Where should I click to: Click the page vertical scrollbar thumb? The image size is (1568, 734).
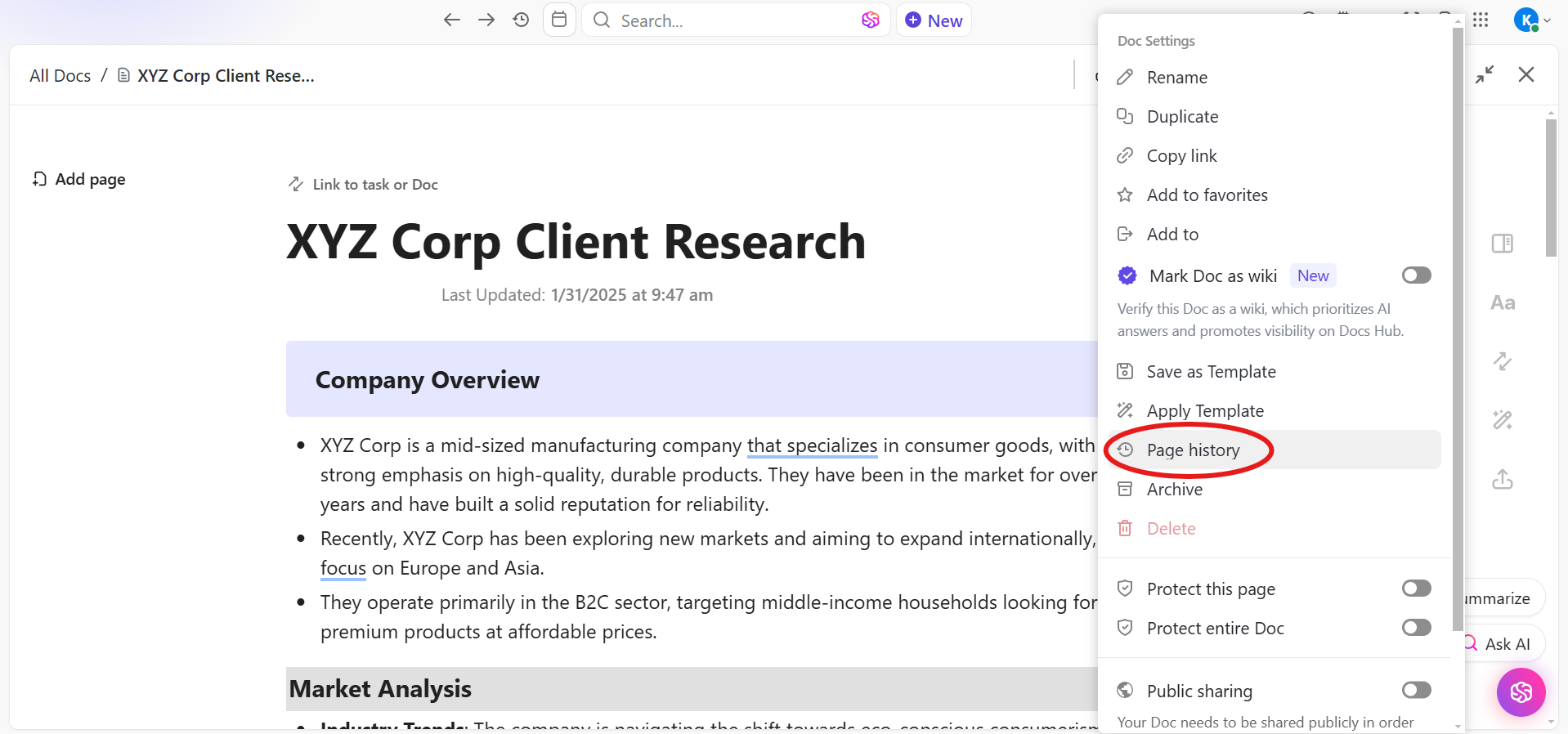(x=1551, y=188)
